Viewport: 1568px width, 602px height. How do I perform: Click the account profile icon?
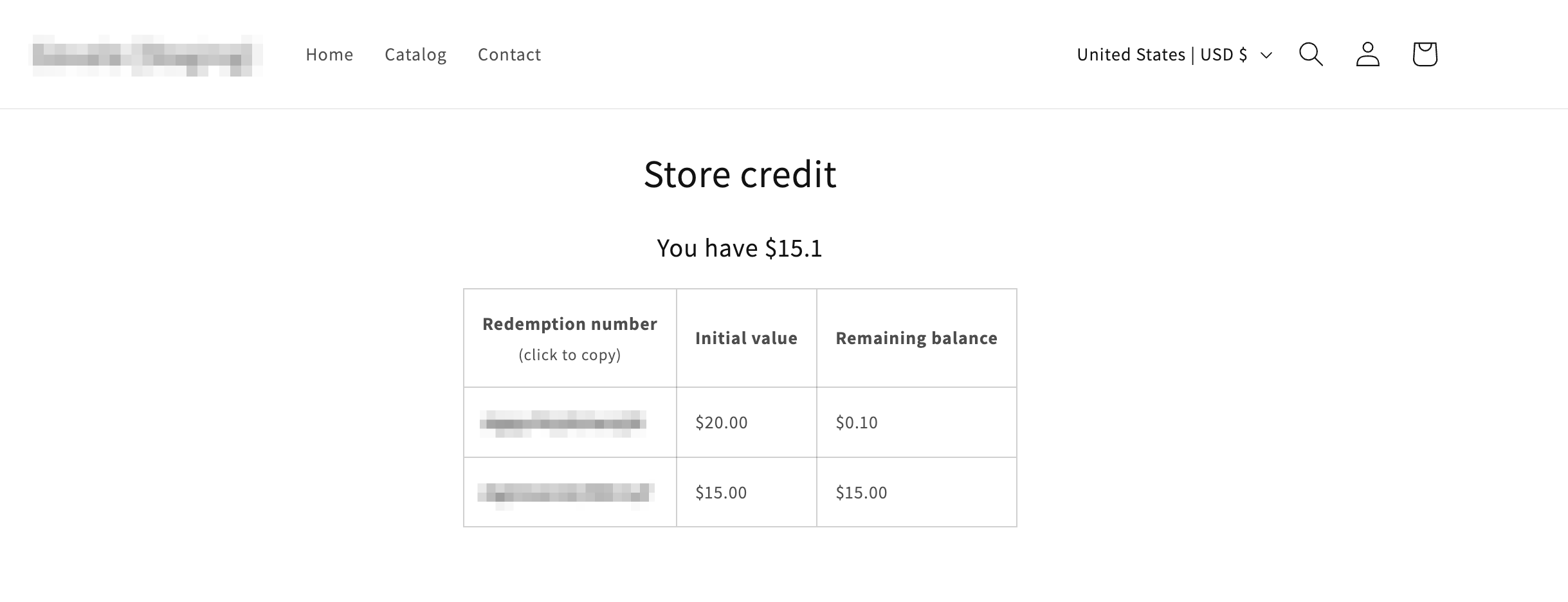tap(1367, 55)
